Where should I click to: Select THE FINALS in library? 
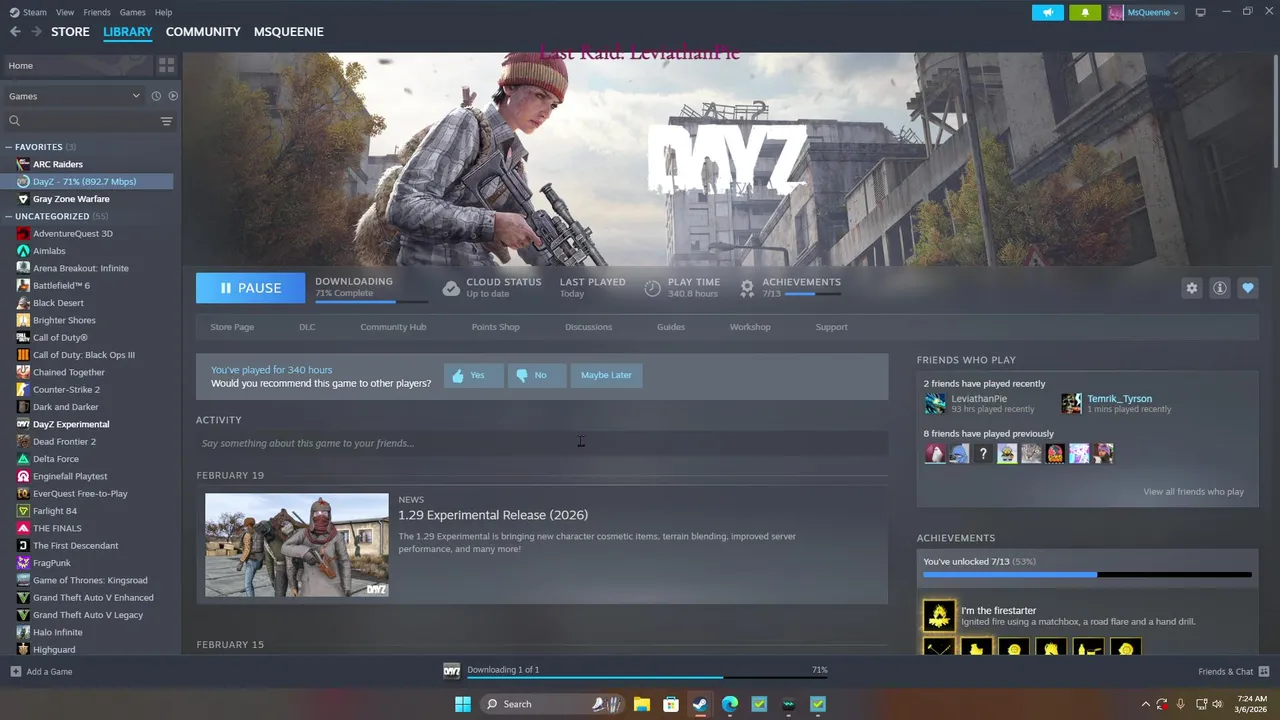click(57, 528)
